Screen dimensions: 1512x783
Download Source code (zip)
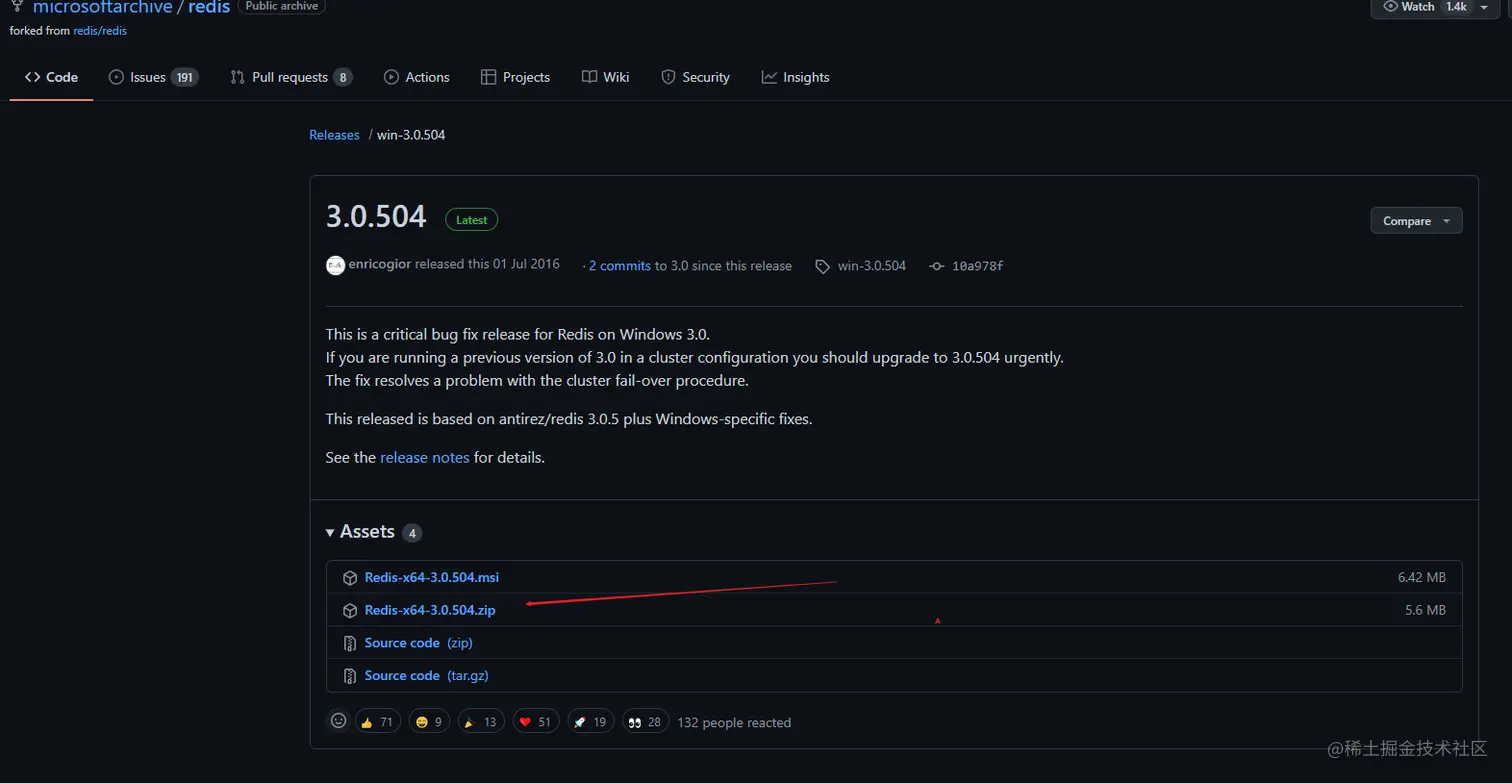[419, 643]
